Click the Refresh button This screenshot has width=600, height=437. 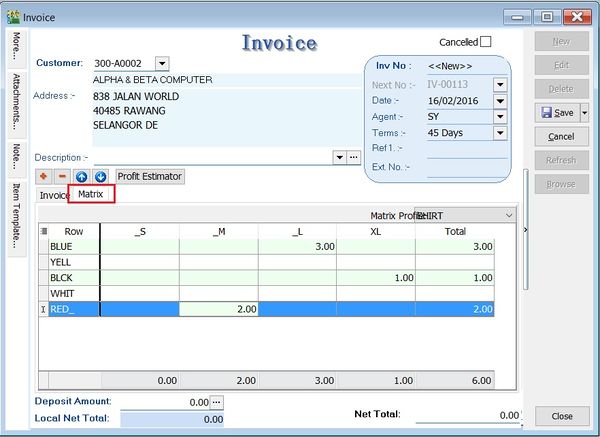561,160
